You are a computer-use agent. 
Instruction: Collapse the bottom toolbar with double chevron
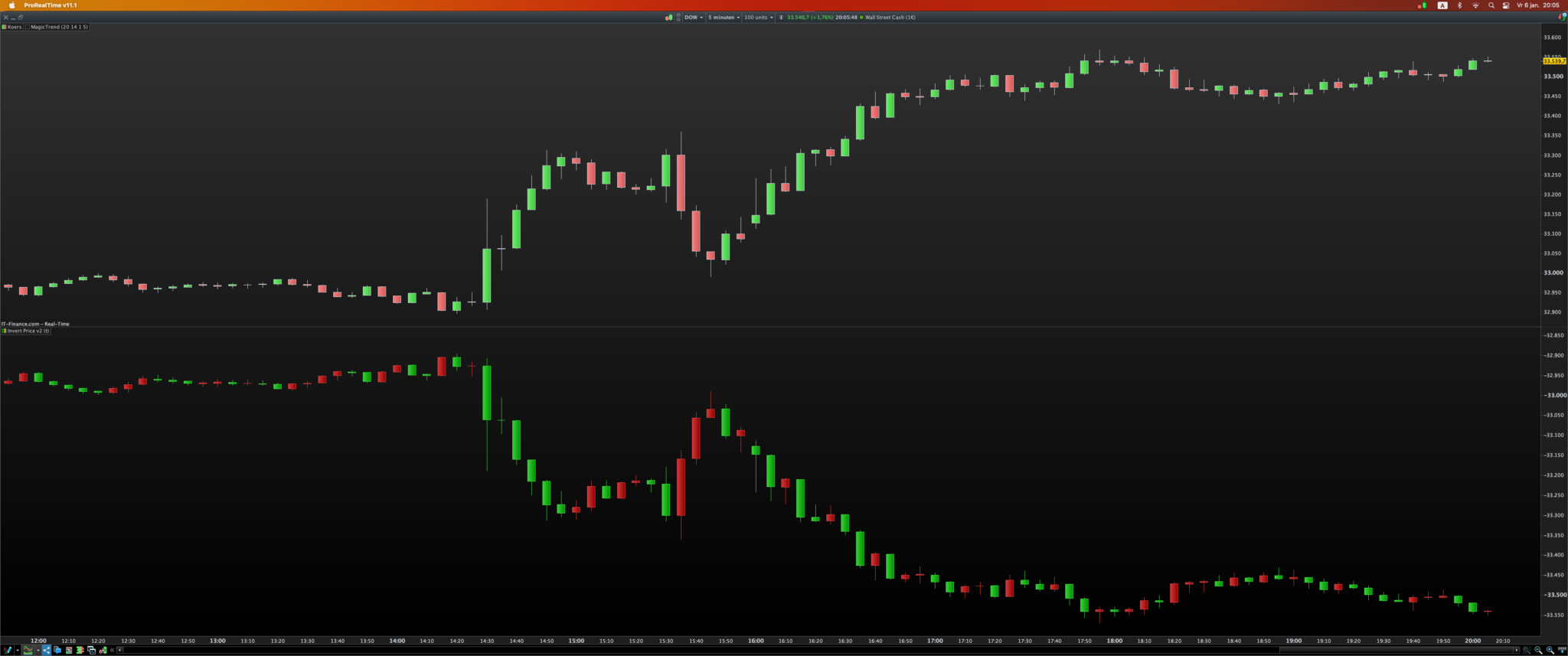tap(113, 650)
